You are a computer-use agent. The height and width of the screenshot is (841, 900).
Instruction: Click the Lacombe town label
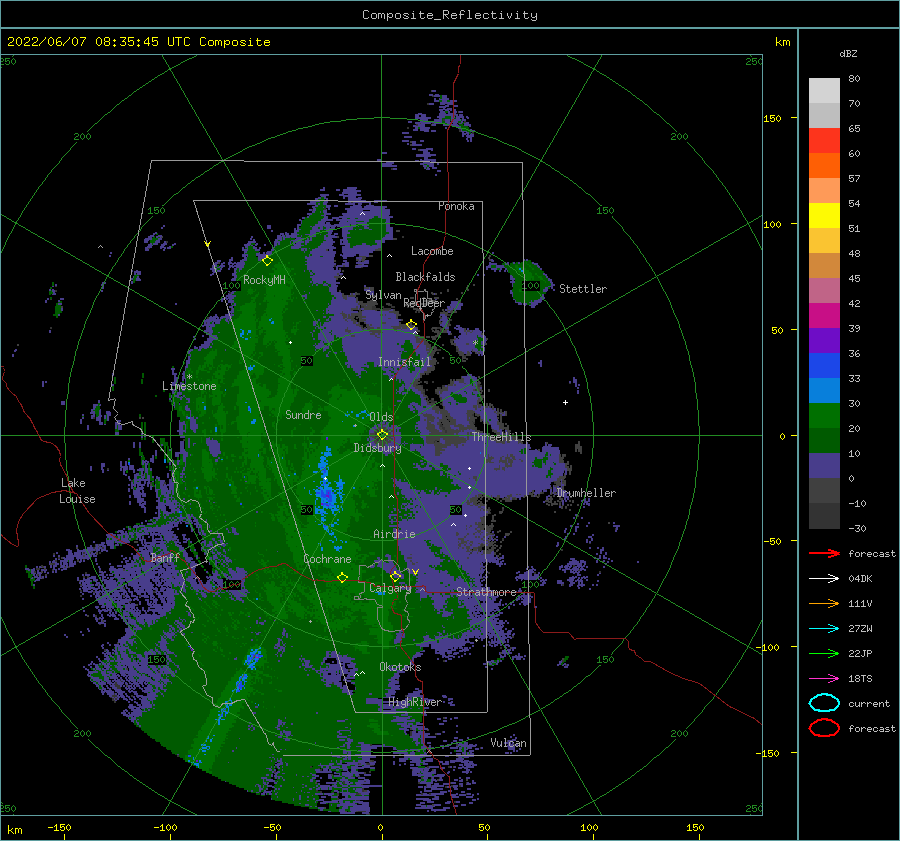432,251
